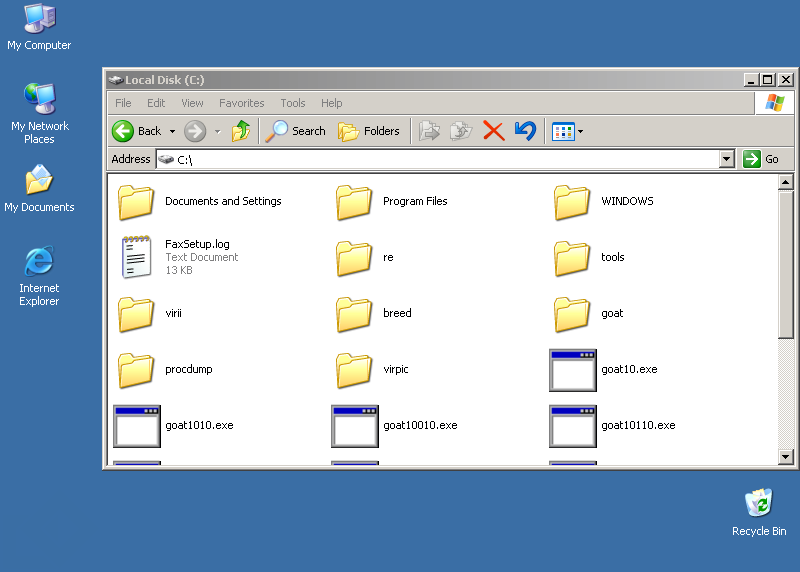The image size is (800, 572).
Task: Click the Windows flag logo
Action: (x=774, y=103)
